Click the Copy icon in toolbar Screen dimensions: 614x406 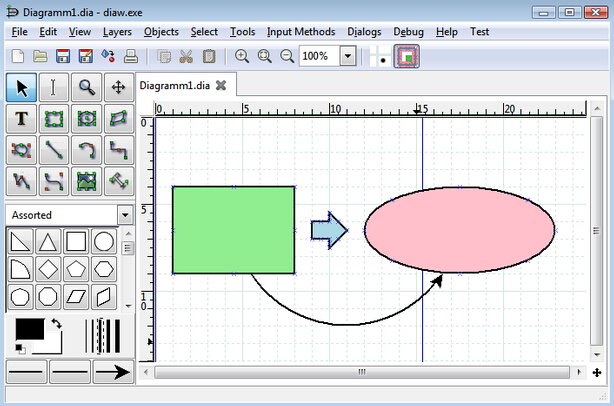(164, 56)
